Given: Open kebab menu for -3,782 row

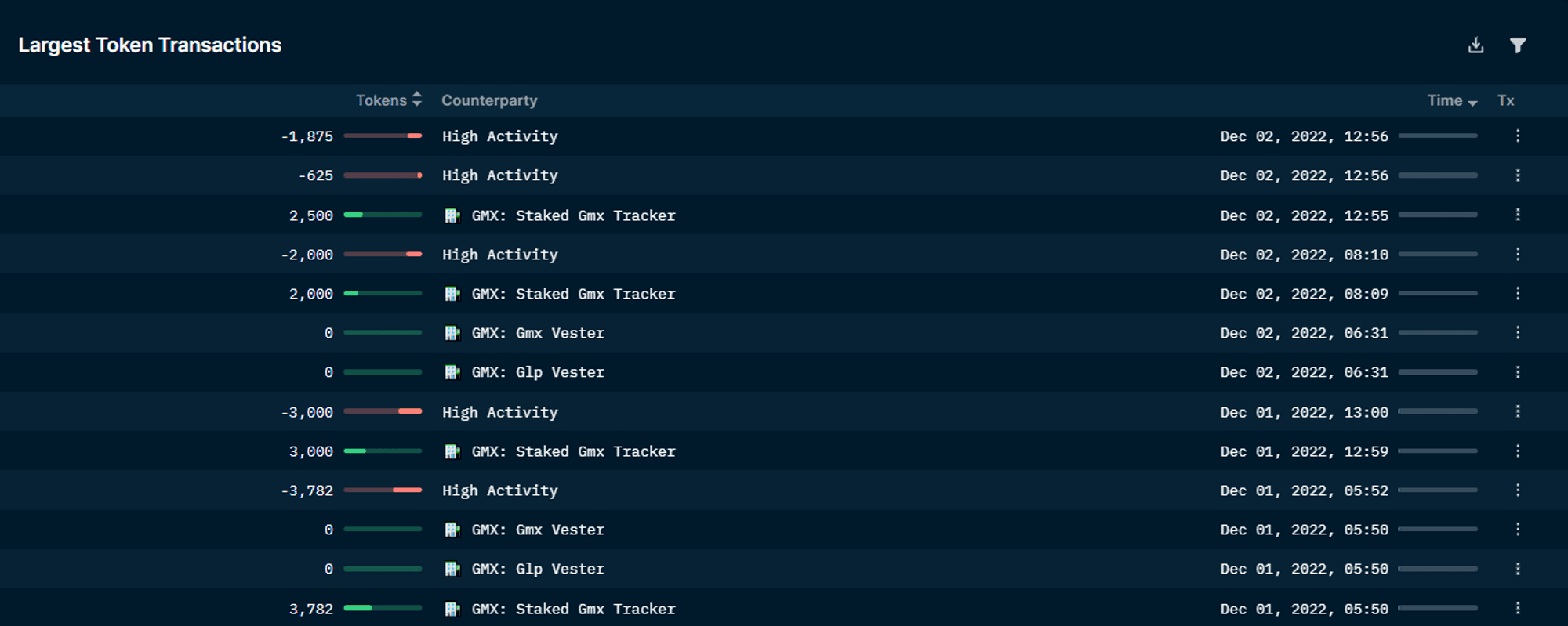Looking at the screenshot, I should [x=1518, y=490].
